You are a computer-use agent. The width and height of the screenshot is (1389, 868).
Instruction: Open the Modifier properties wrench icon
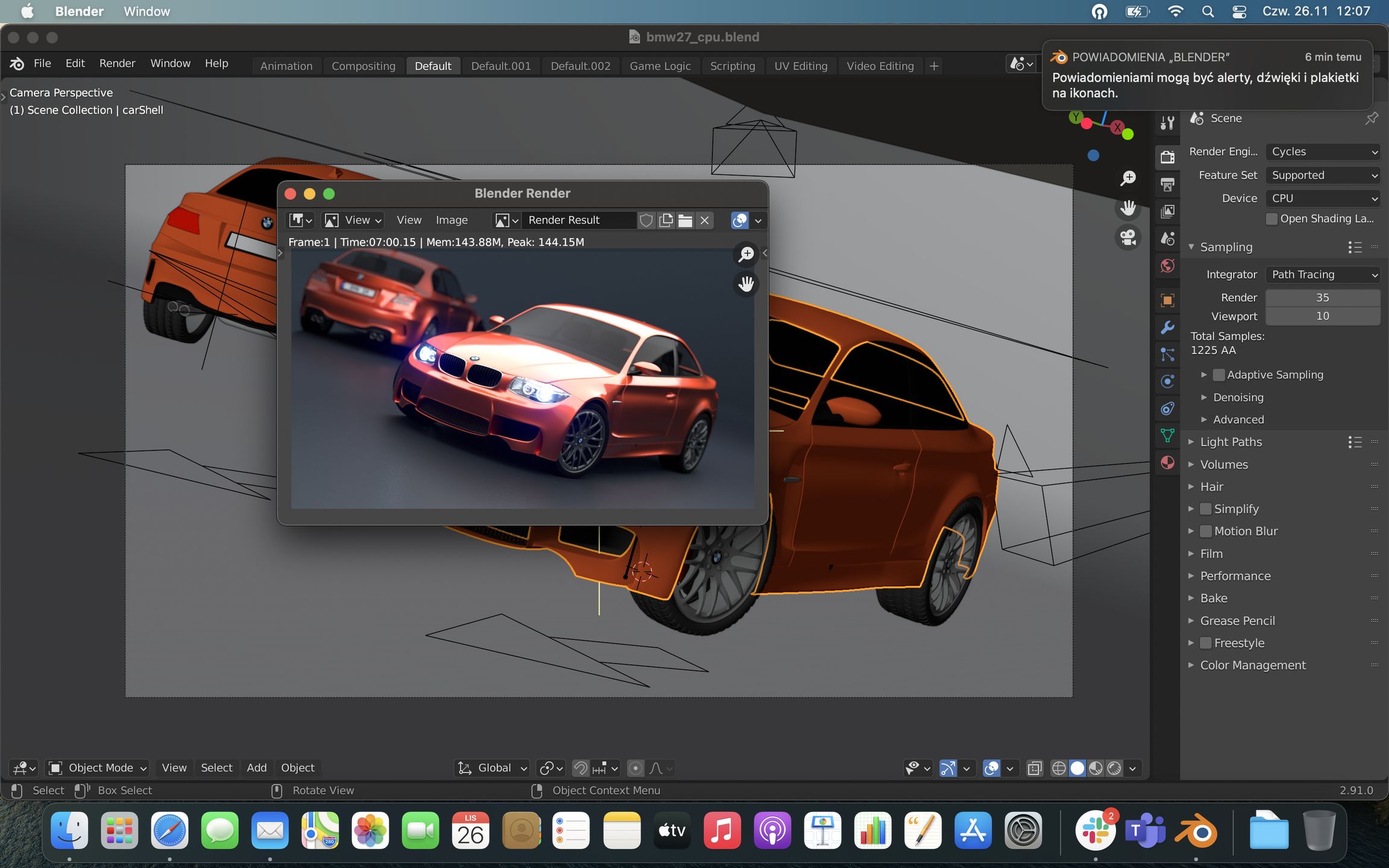pos(1168,327)
